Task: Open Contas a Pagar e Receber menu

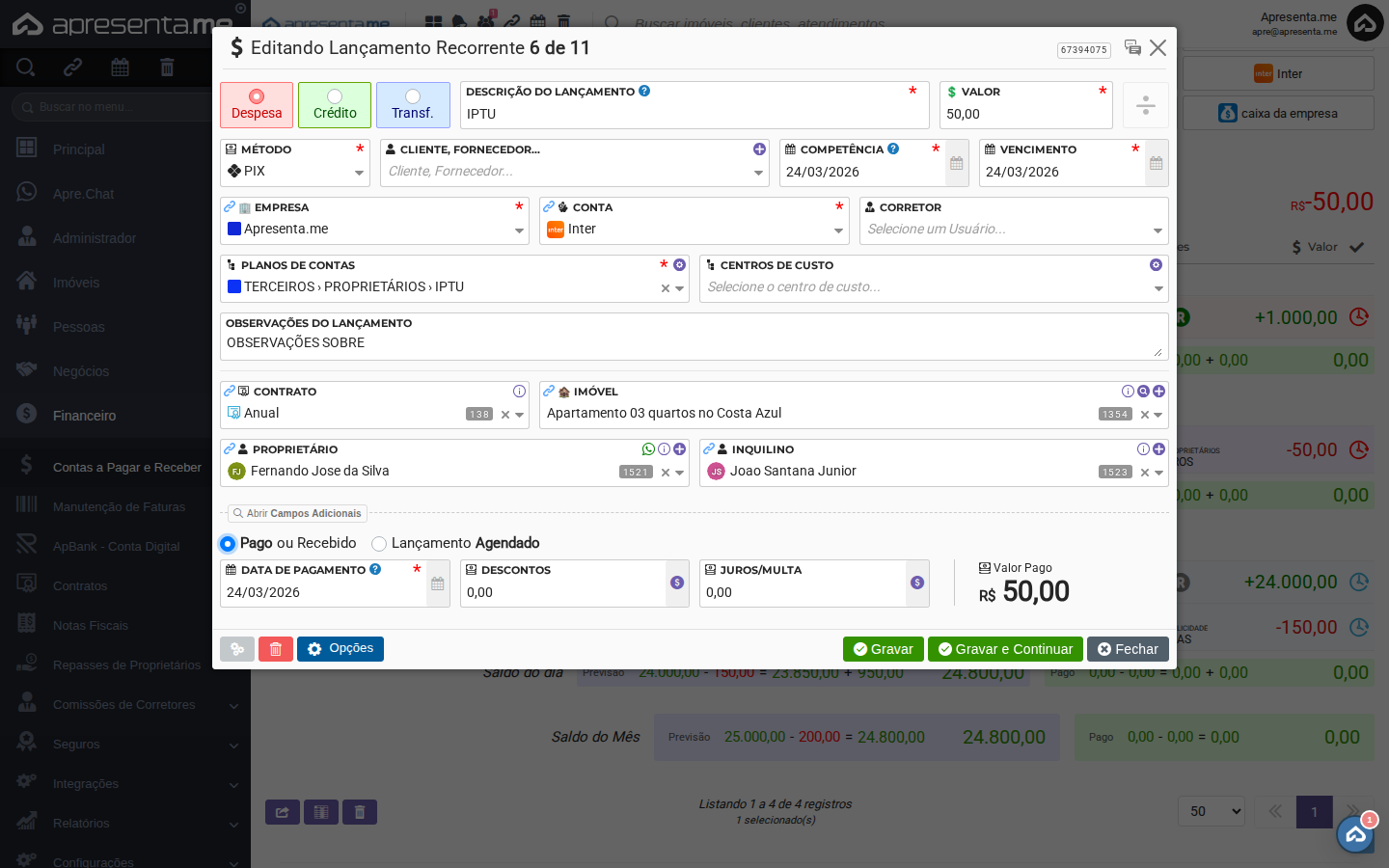Action: (126, 468)
